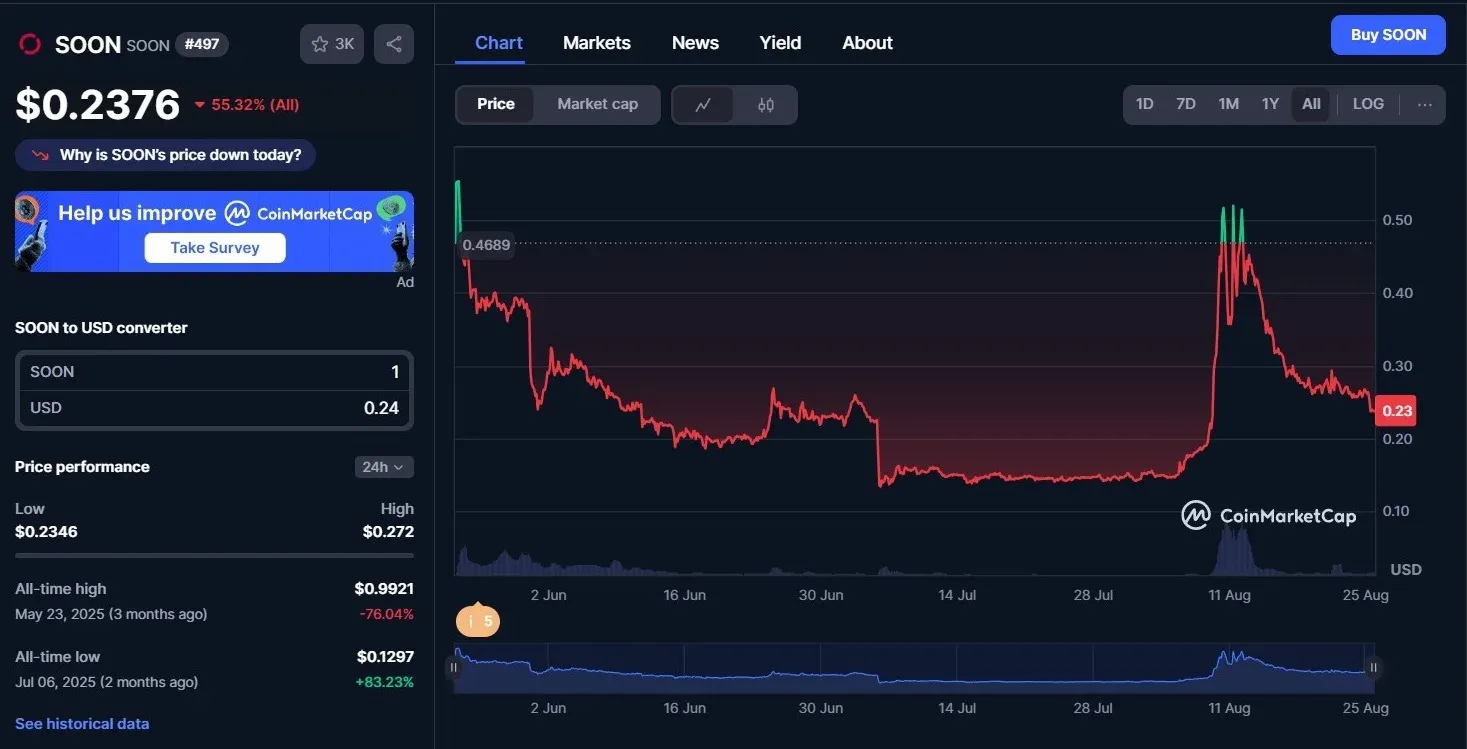Screen dimensions: 1467x749
Task: Select the Price toggle
Action: (x=496, y=104)
